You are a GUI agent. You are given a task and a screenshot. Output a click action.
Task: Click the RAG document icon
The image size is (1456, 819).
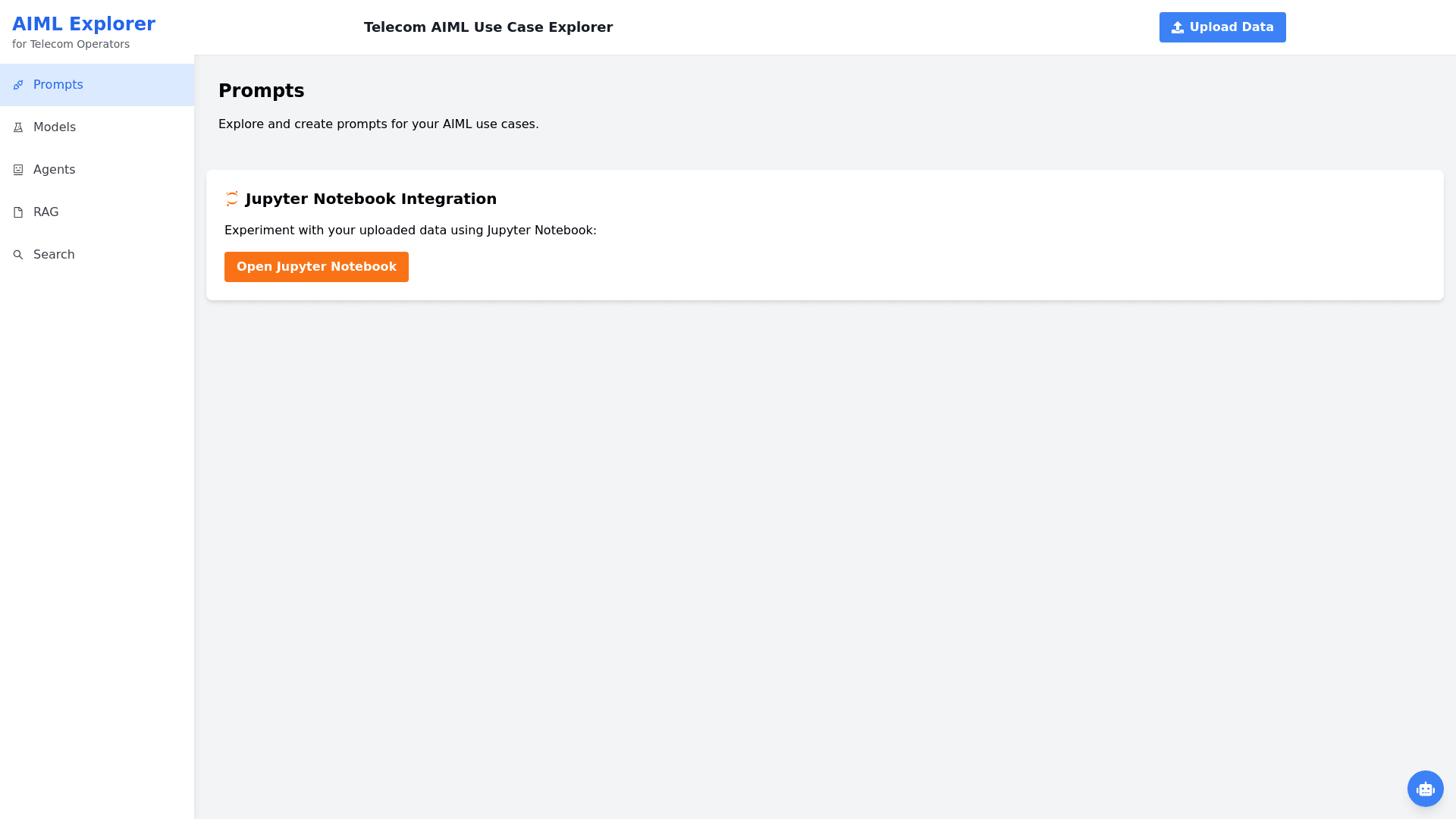[18, 212]
